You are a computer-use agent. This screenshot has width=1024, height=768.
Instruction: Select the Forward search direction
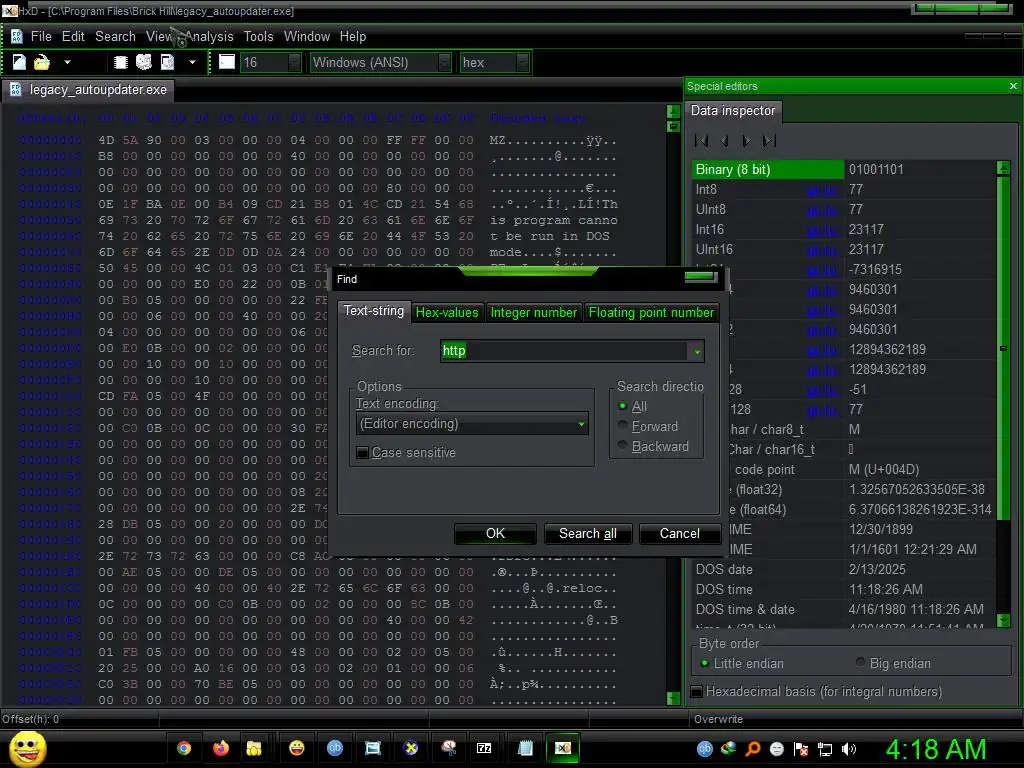point(622,426)
